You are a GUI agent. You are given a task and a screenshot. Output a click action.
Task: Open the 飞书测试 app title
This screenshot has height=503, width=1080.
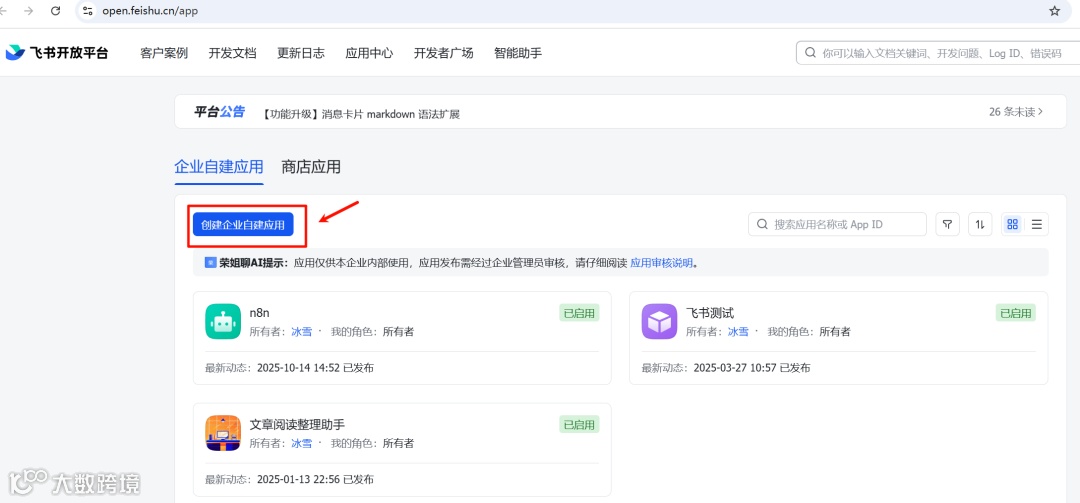(710, 313)
